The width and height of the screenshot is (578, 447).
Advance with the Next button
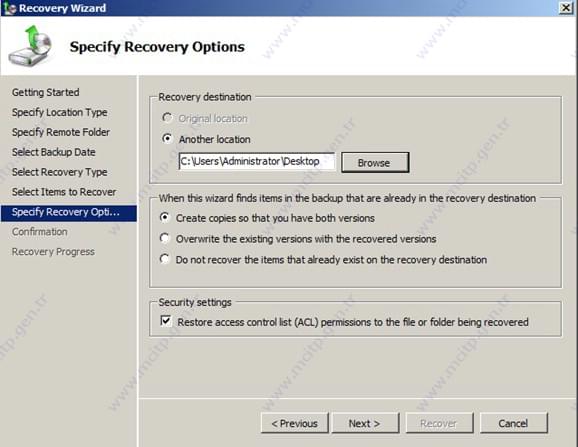tap(365, 423)
